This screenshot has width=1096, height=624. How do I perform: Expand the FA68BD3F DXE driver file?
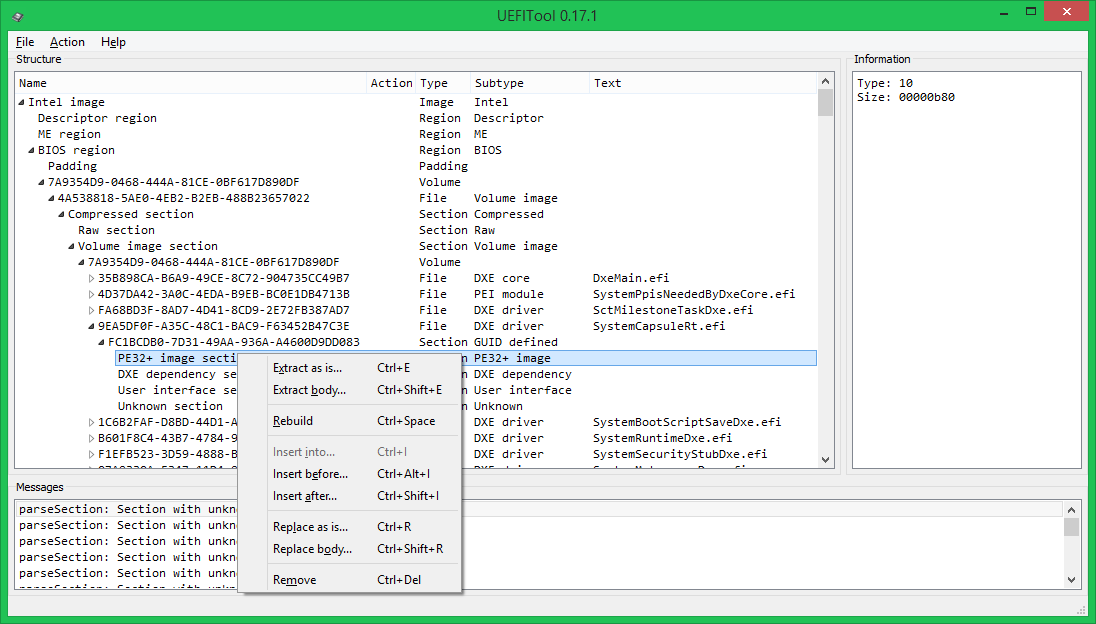[x=92, y=310]
